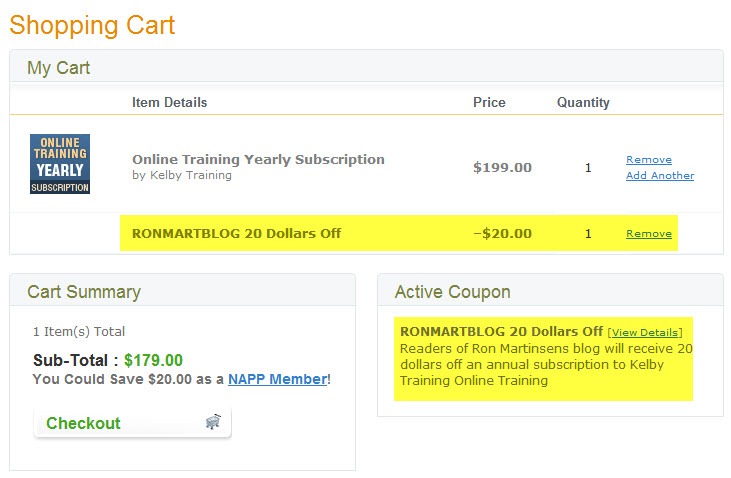The width and height of the screenshot is (731, 478).
Task: Click the RONMARTBLOG coupon row title
Action: coord(236,233)
